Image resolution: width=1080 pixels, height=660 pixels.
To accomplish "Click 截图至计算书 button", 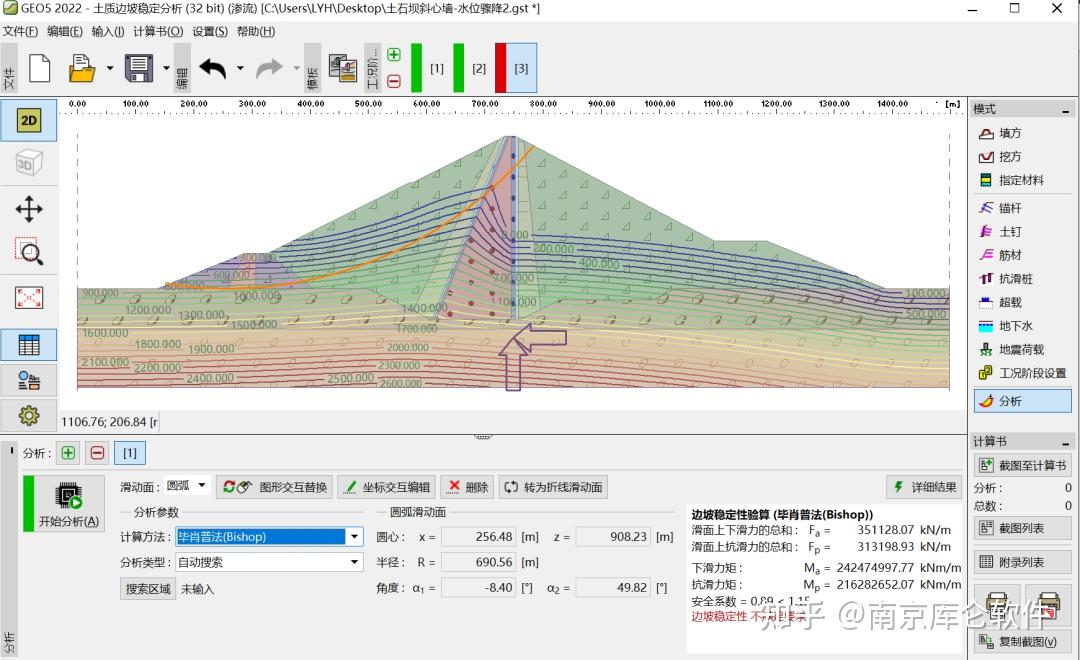I will 1023,466.
